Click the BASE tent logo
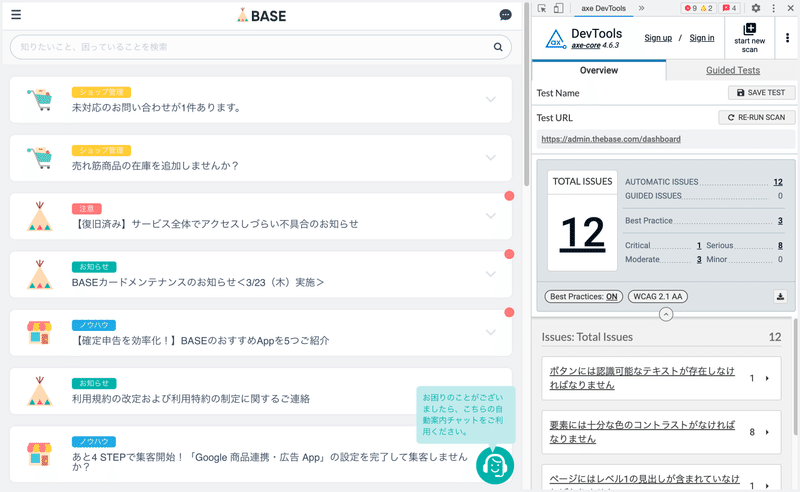This screenshot has width=800, height=492. tap(261, 15)
